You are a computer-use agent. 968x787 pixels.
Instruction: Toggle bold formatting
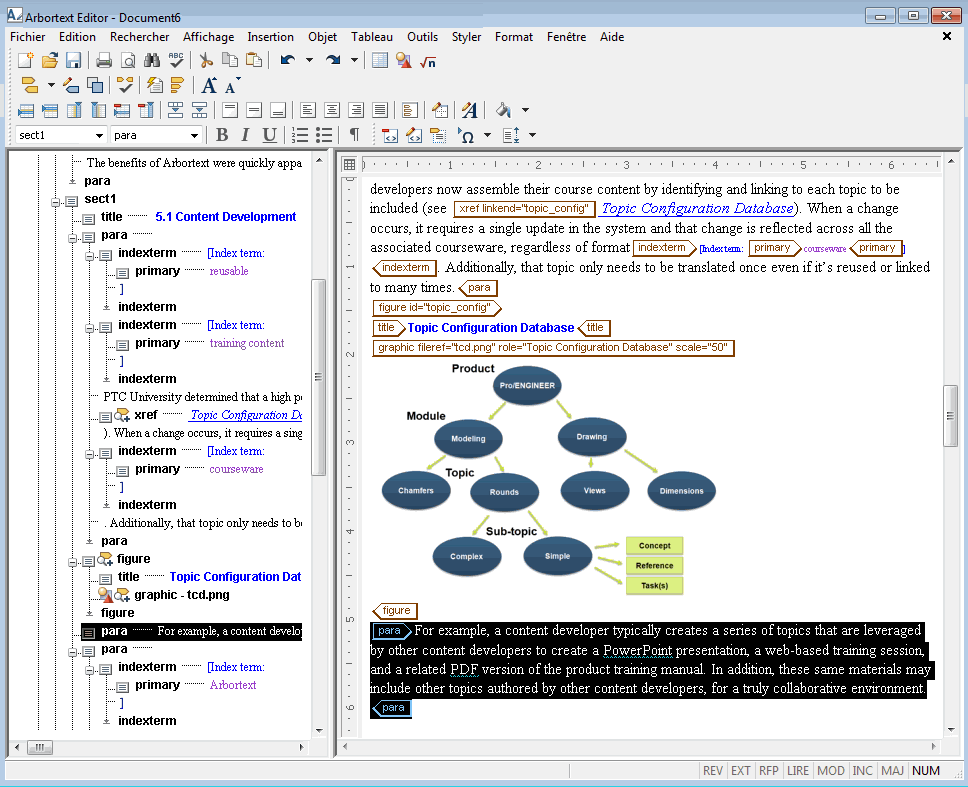(222, 135)
